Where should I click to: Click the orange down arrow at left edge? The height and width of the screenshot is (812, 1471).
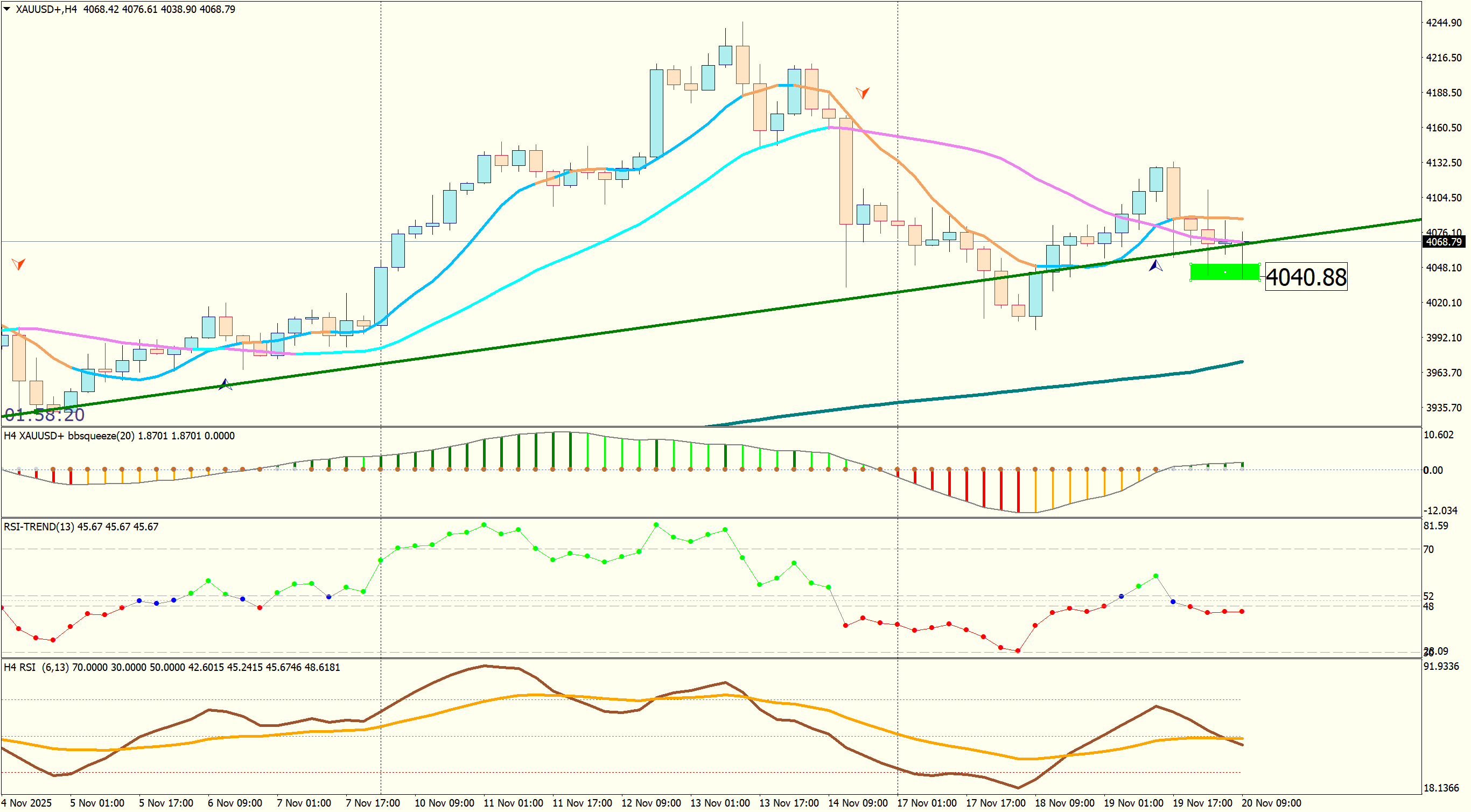[x=18, y=264]
